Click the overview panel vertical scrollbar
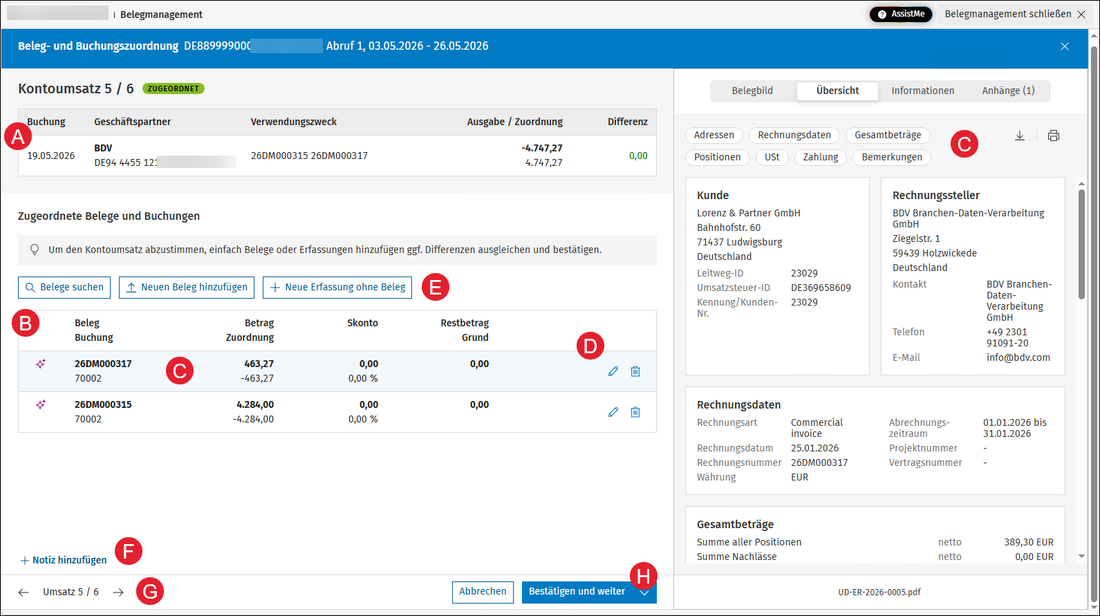Screen dimensions: 1100x616 pos(1081,243)
